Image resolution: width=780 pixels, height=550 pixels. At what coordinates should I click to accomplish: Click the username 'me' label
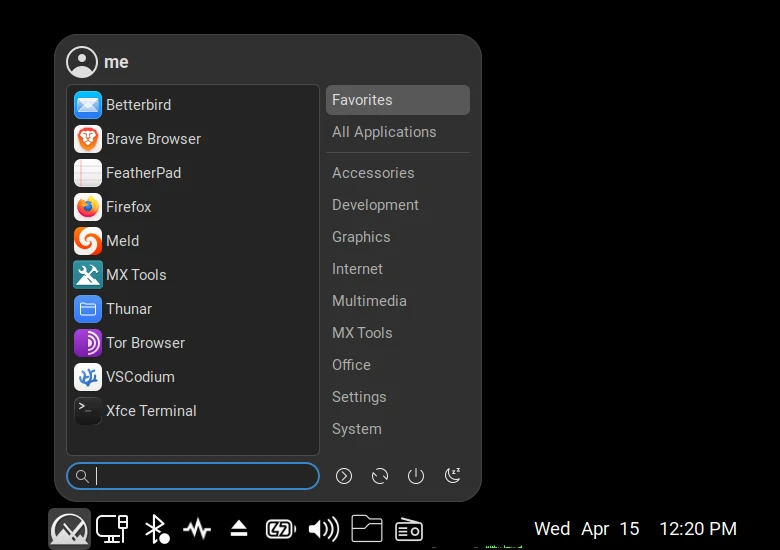pos(116,62)
